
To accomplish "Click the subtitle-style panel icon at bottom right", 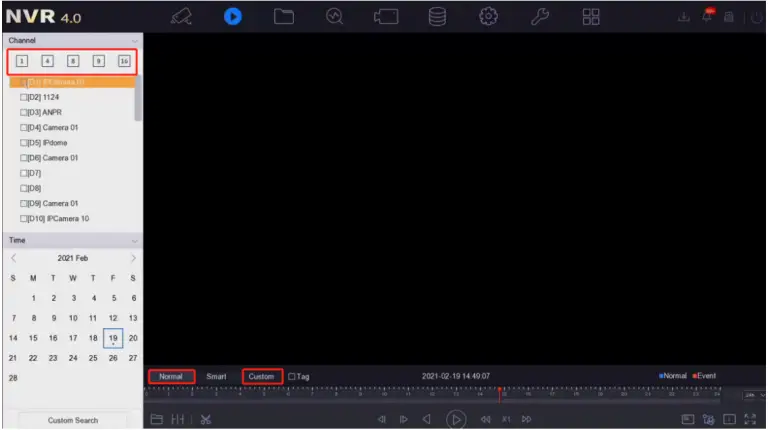I will (688, 419).
